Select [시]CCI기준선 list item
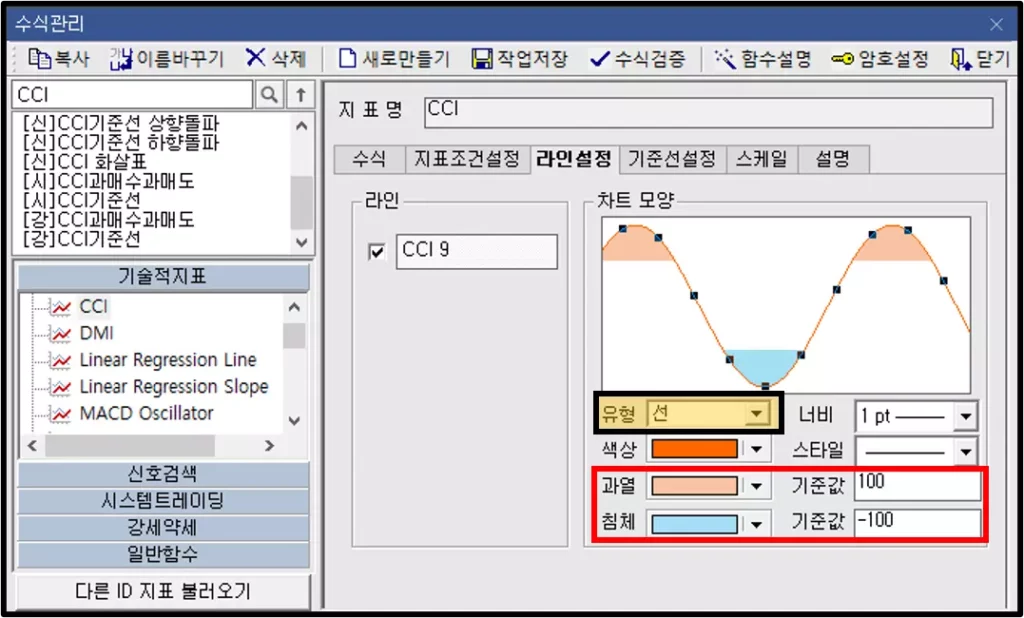The width and height of the screenshot is (1024, 618). [x=81, y=200]
